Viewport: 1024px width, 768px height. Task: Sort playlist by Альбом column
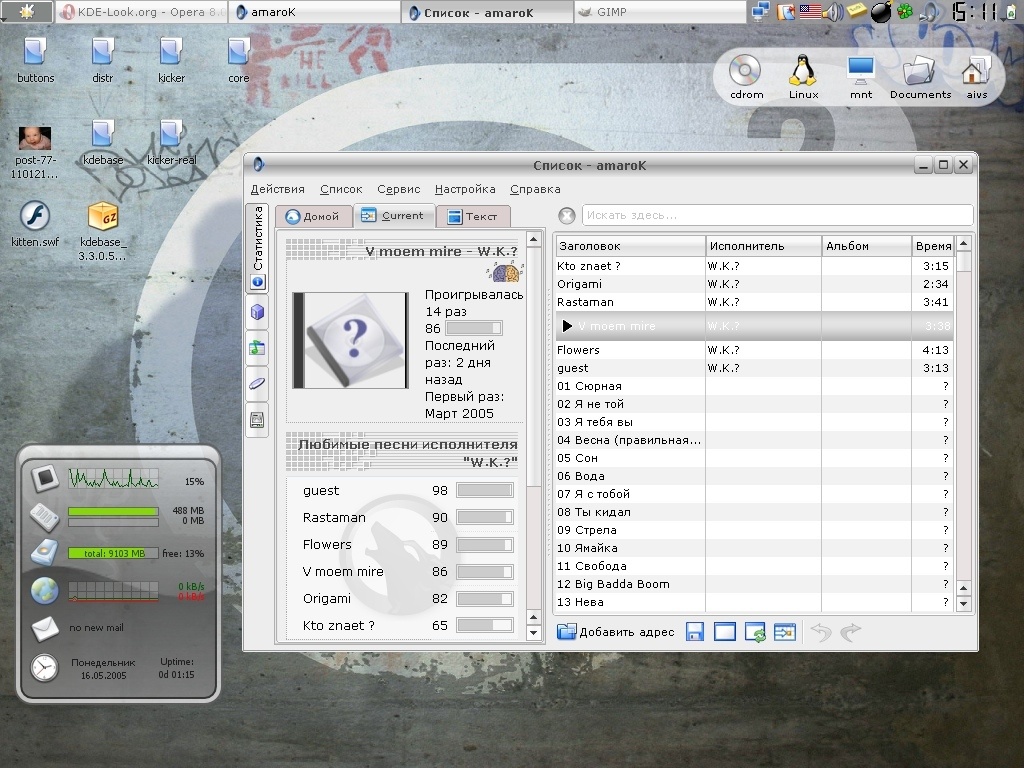867,246
